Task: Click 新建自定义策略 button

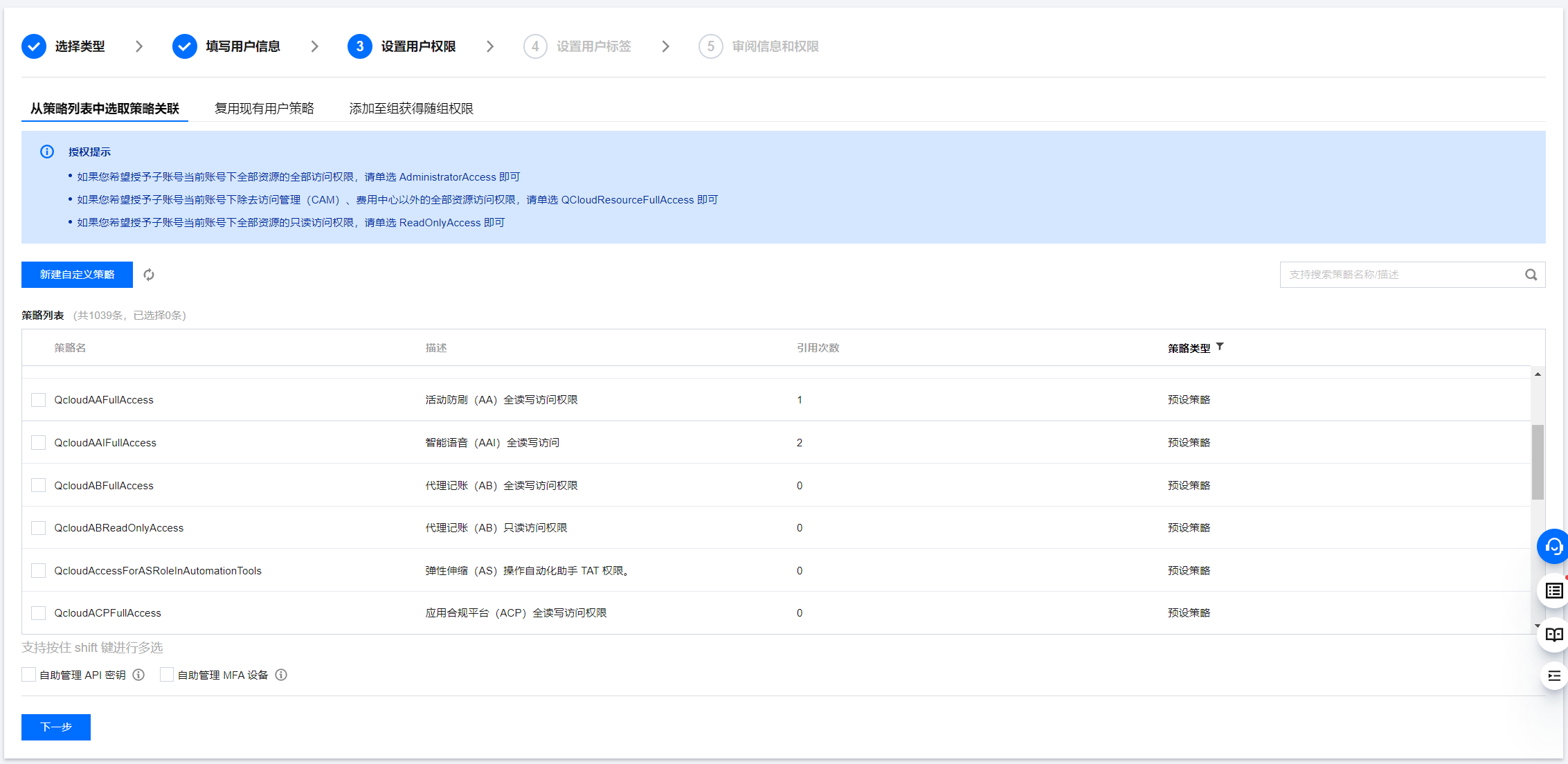Action: 77,275
